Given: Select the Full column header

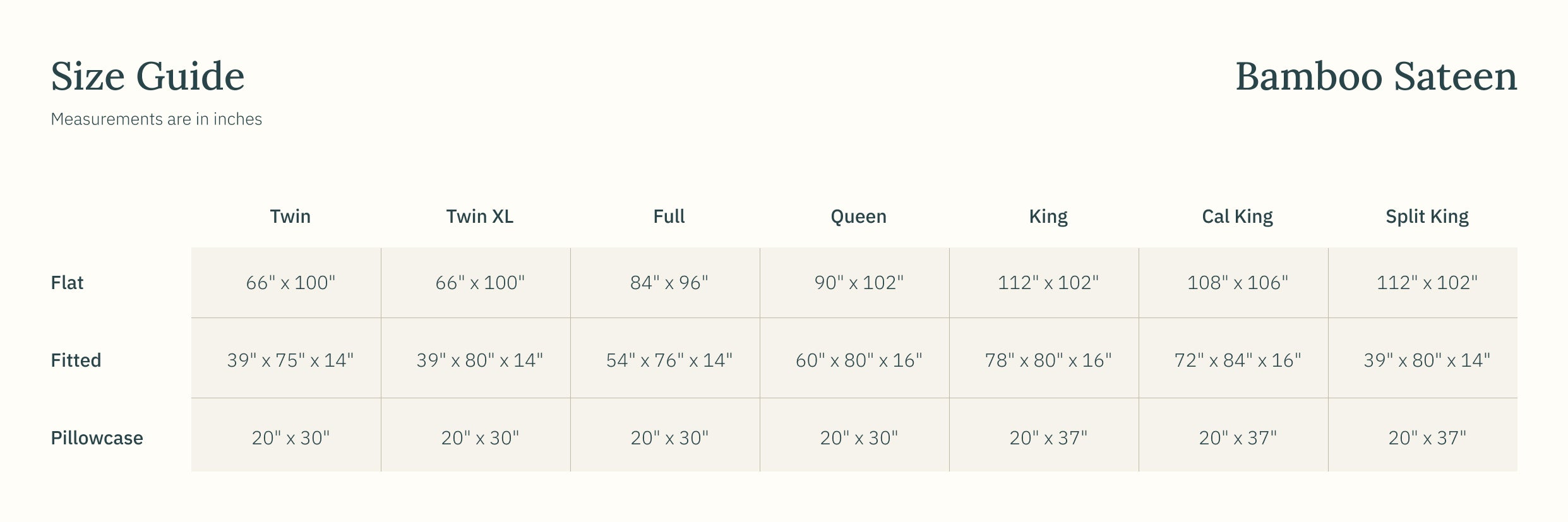Looking at the screenshot, I should [x=669, y=217].
